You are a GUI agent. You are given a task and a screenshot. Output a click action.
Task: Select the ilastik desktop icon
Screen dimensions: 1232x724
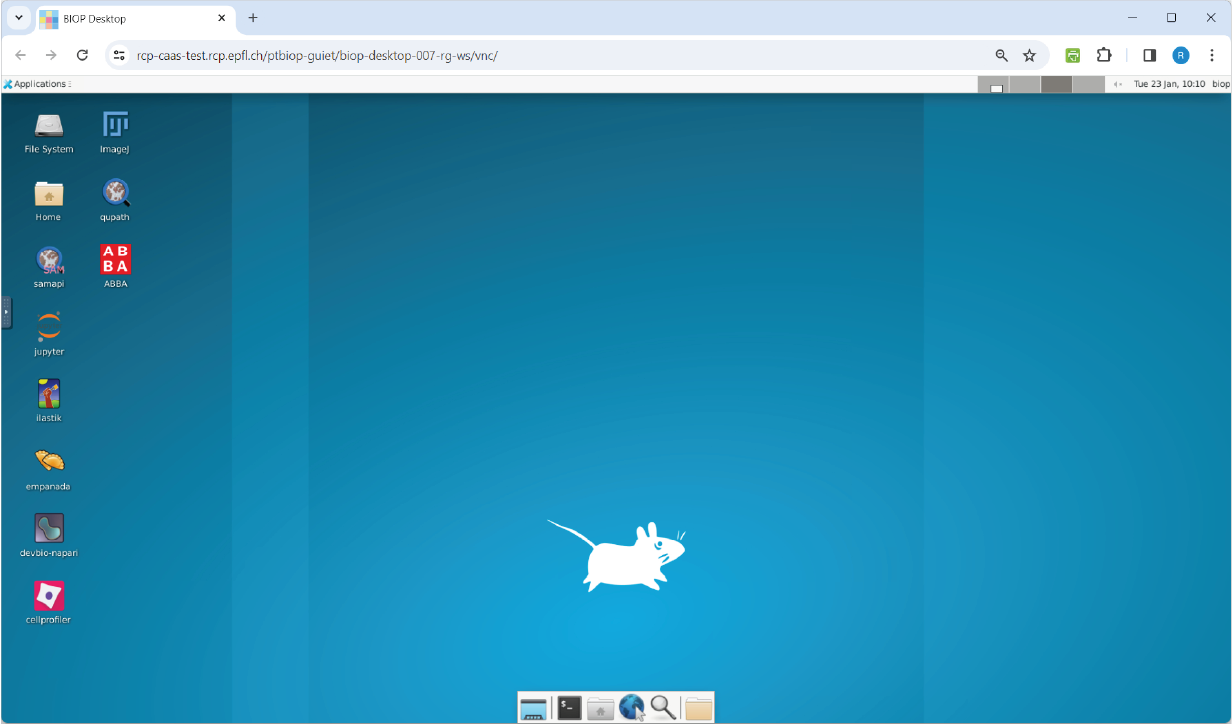click(49, 394)
